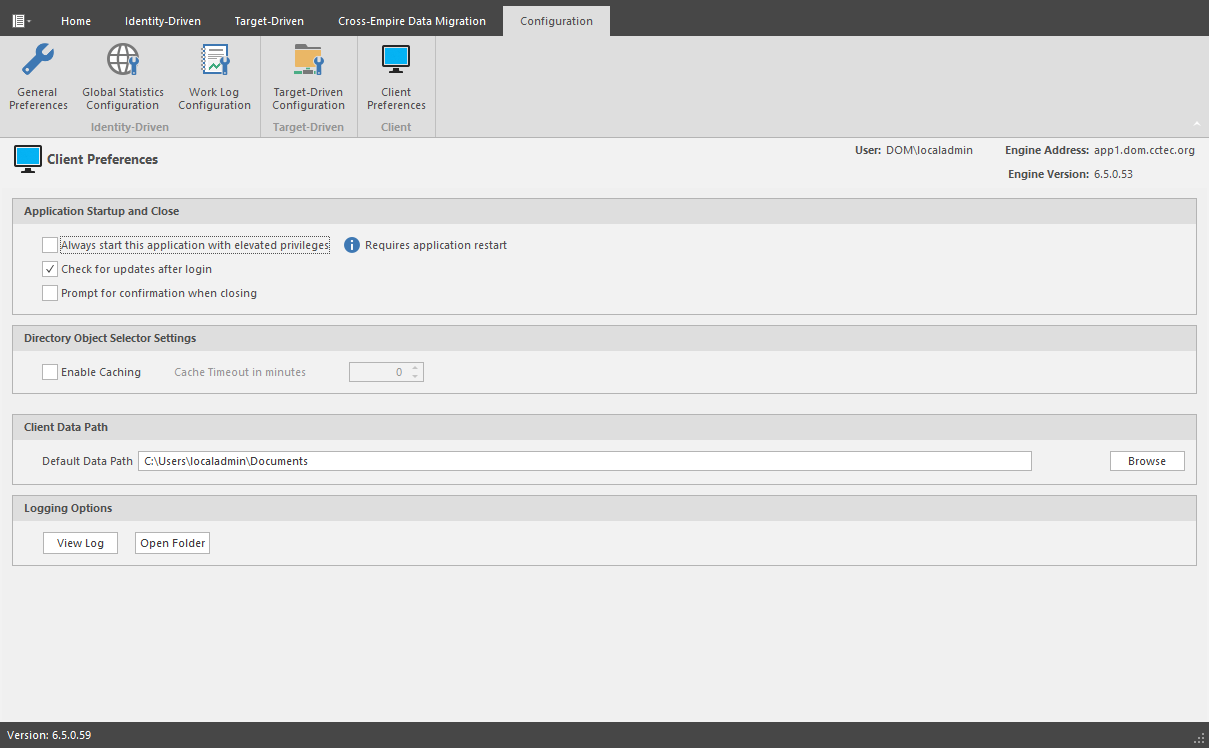The height and width of the screenshot is (748, 1209).
Task: Click the blue info icon beside restart note
Action: click(x=352, y=245)
